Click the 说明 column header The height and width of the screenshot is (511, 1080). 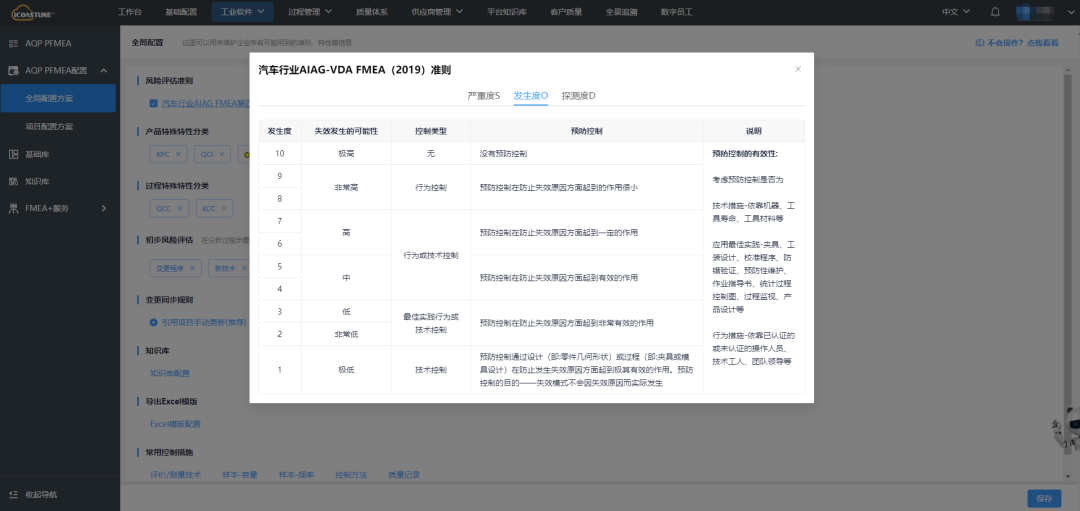[x=754, y=131]
